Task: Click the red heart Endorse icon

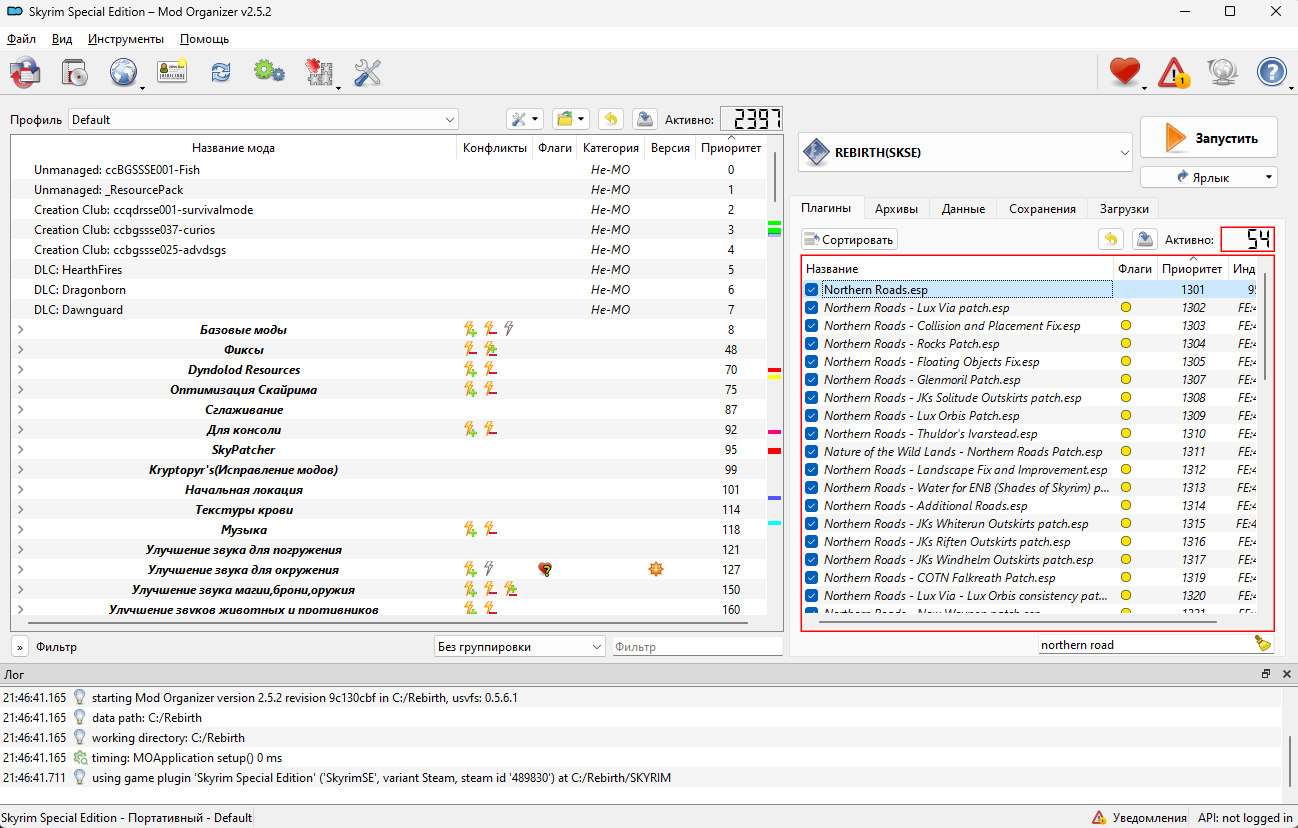Action: click(1125, 72)
